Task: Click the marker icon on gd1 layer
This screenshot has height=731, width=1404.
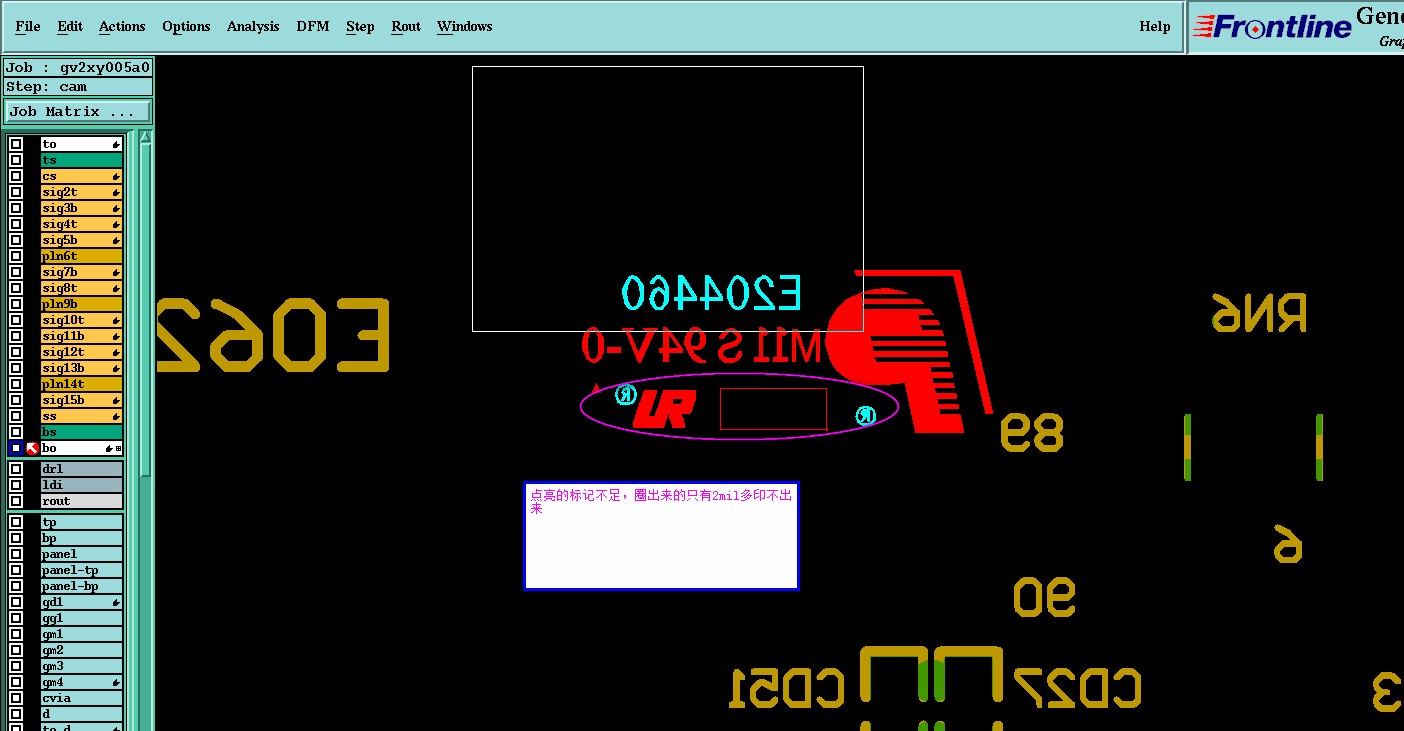Action: point(116,602)
